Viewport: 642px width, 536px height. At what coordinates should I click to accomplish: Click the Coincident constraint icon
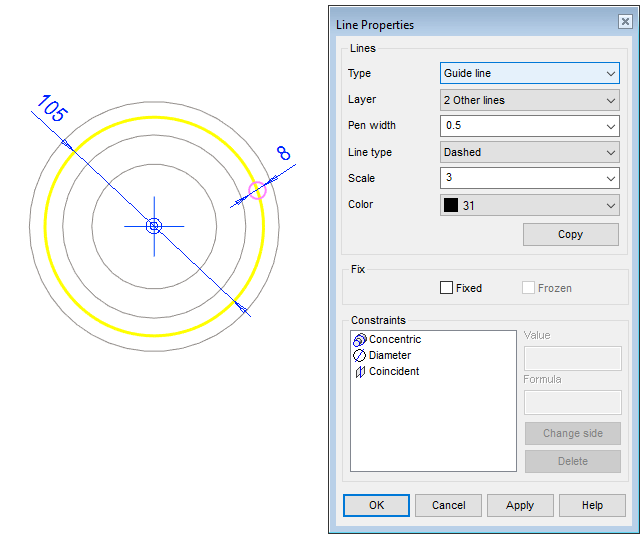(360, 372)
